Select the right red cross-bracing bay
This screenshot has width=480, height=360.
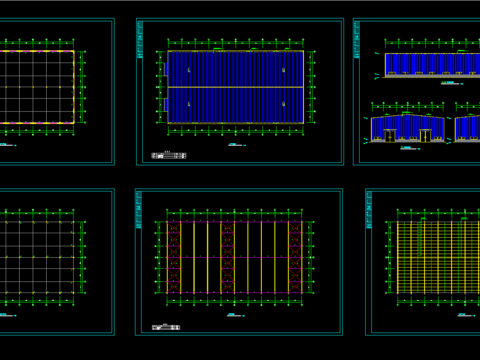click(x=295, y=257)
